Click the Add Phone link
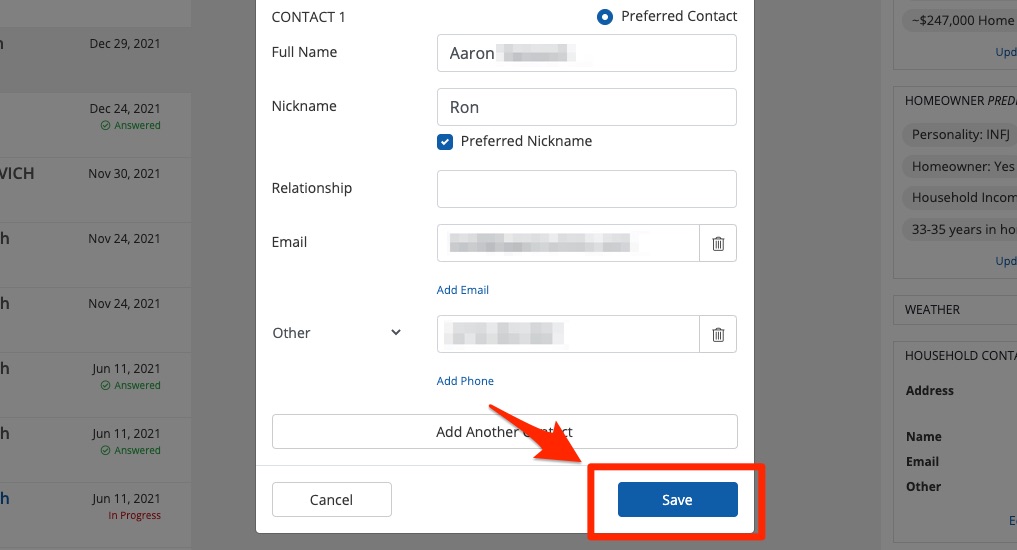The height and width of the screenshot is (550, 1017). click(465, 381)
